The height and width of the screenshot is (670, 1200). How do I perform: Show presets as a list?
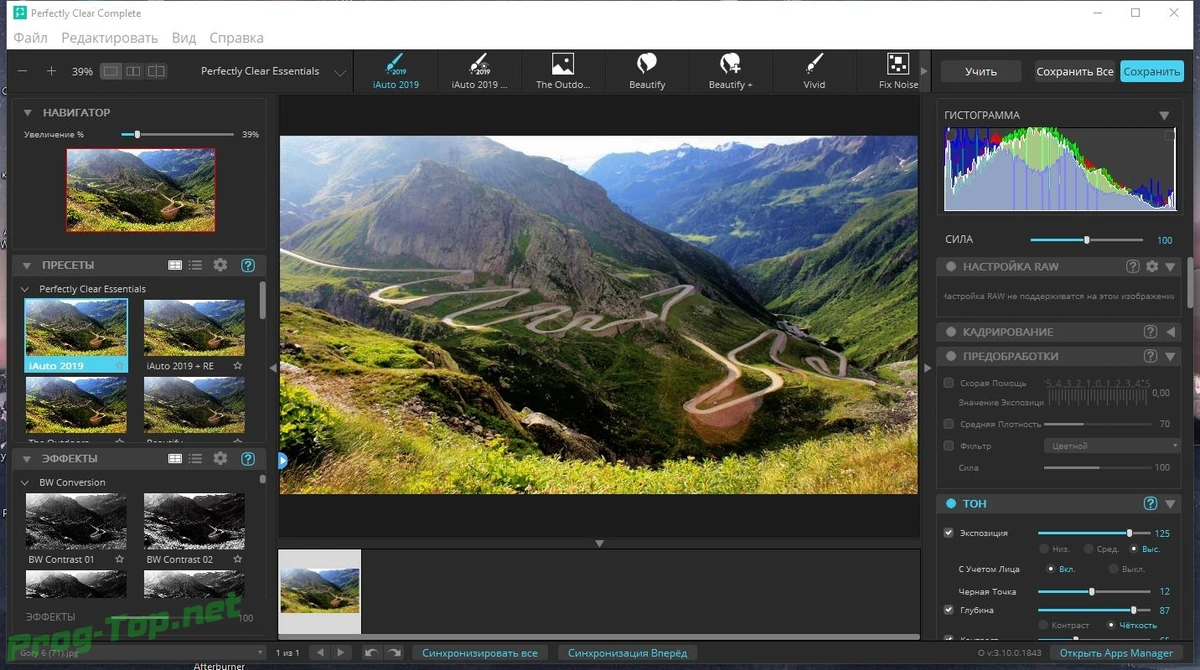(195, 265)
